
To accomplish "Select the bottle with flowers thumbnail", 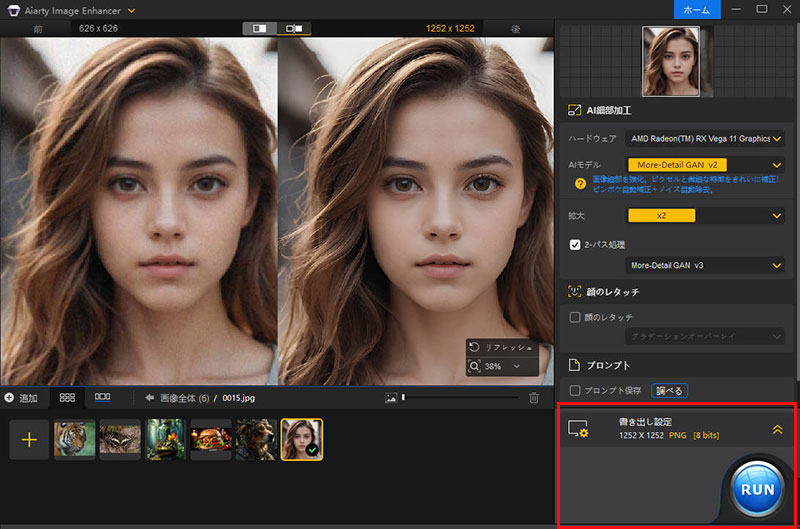I will point(165,439).
